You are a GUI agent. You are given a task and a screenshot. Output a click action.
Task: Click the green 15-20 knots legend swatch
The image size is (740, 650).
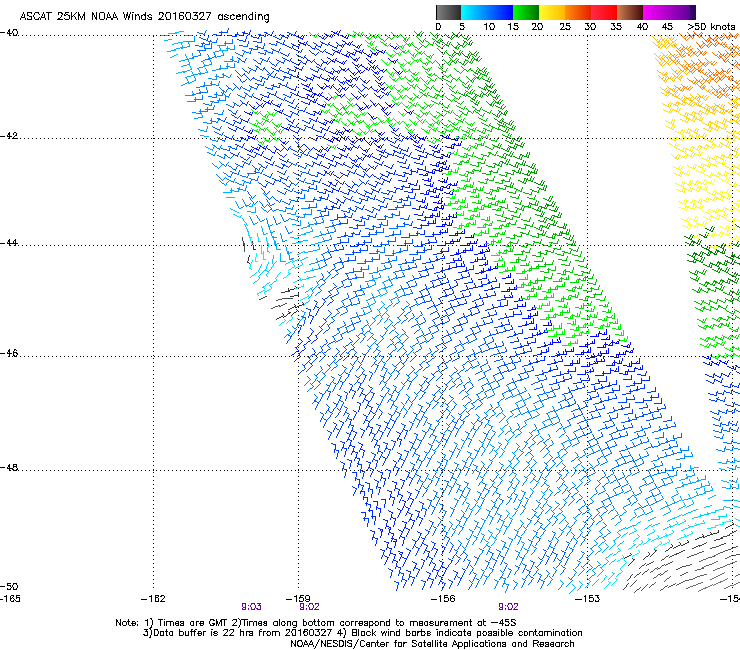[526, 12]
